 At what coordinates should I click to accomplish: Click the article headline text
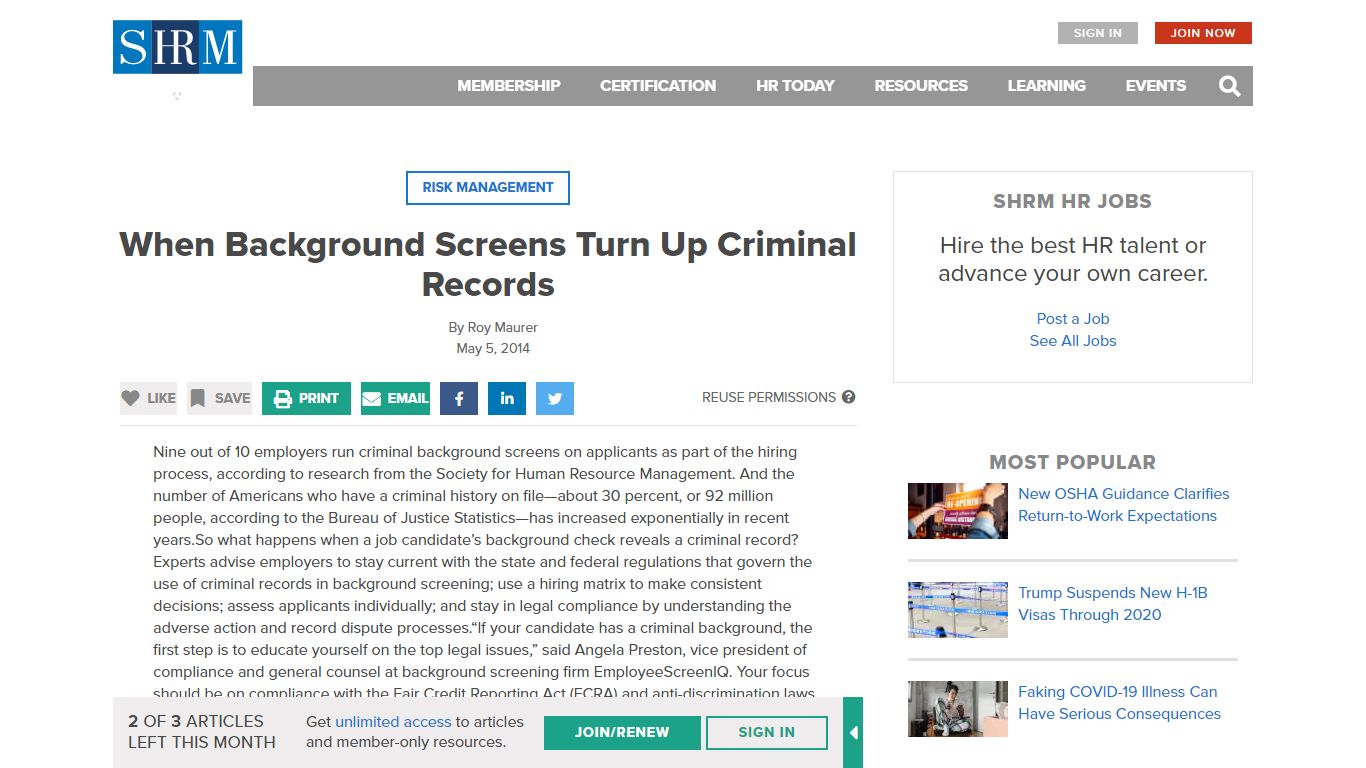pyautogui.click(x=488, y=264)
